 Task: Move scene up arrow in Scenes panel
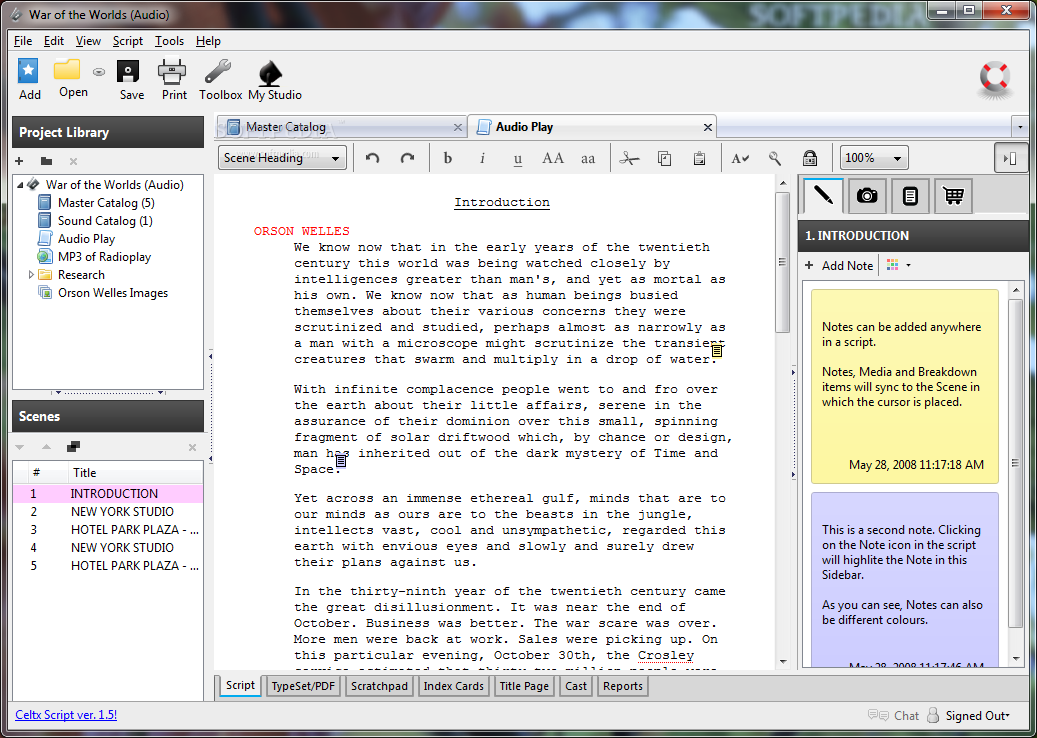(x=46, y=447)
